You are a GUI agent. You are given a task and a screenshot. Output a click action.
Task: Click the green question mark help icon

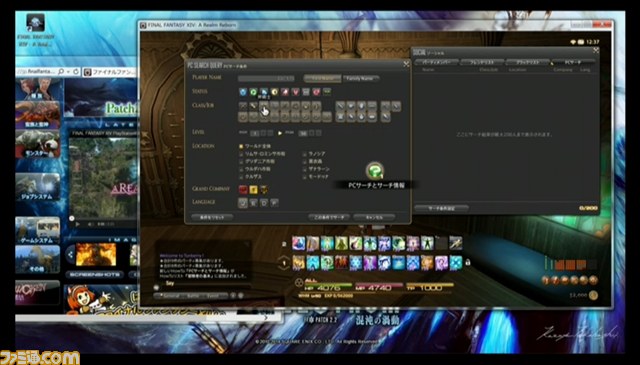[374, 171]
